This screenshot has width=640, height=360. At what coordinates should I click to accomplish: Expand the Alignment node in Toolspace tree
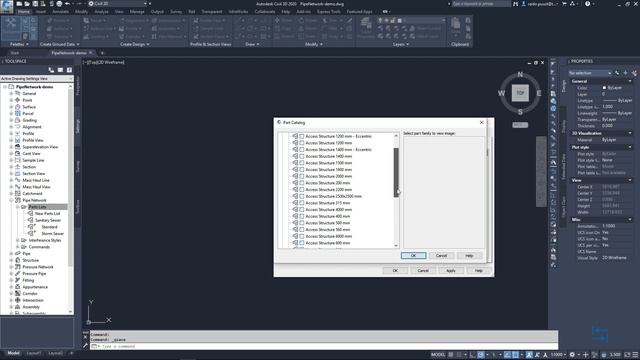coord(11,127)
